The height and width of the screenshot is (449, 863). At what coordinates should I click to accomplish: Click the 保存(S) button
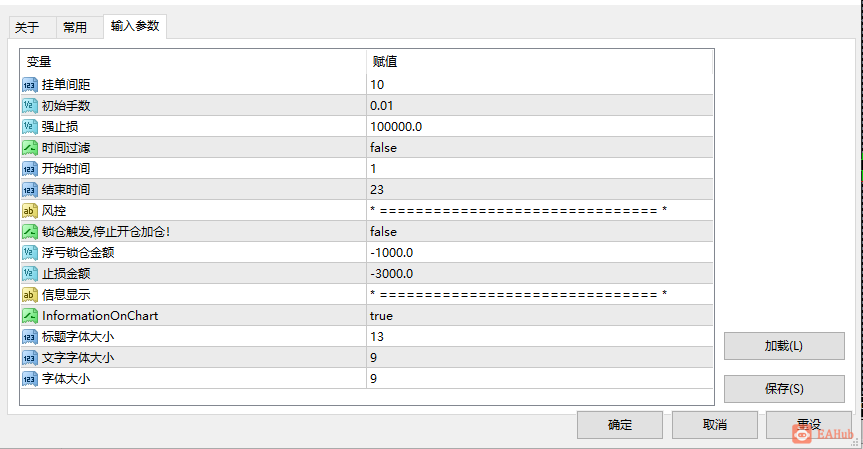click(x=784, y=389)
